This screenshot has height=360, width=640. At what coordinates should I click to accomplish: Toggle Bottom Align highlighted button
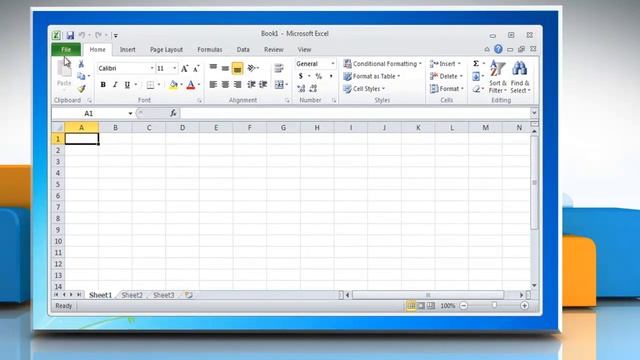pyautogui.click(x=237, y=68)
